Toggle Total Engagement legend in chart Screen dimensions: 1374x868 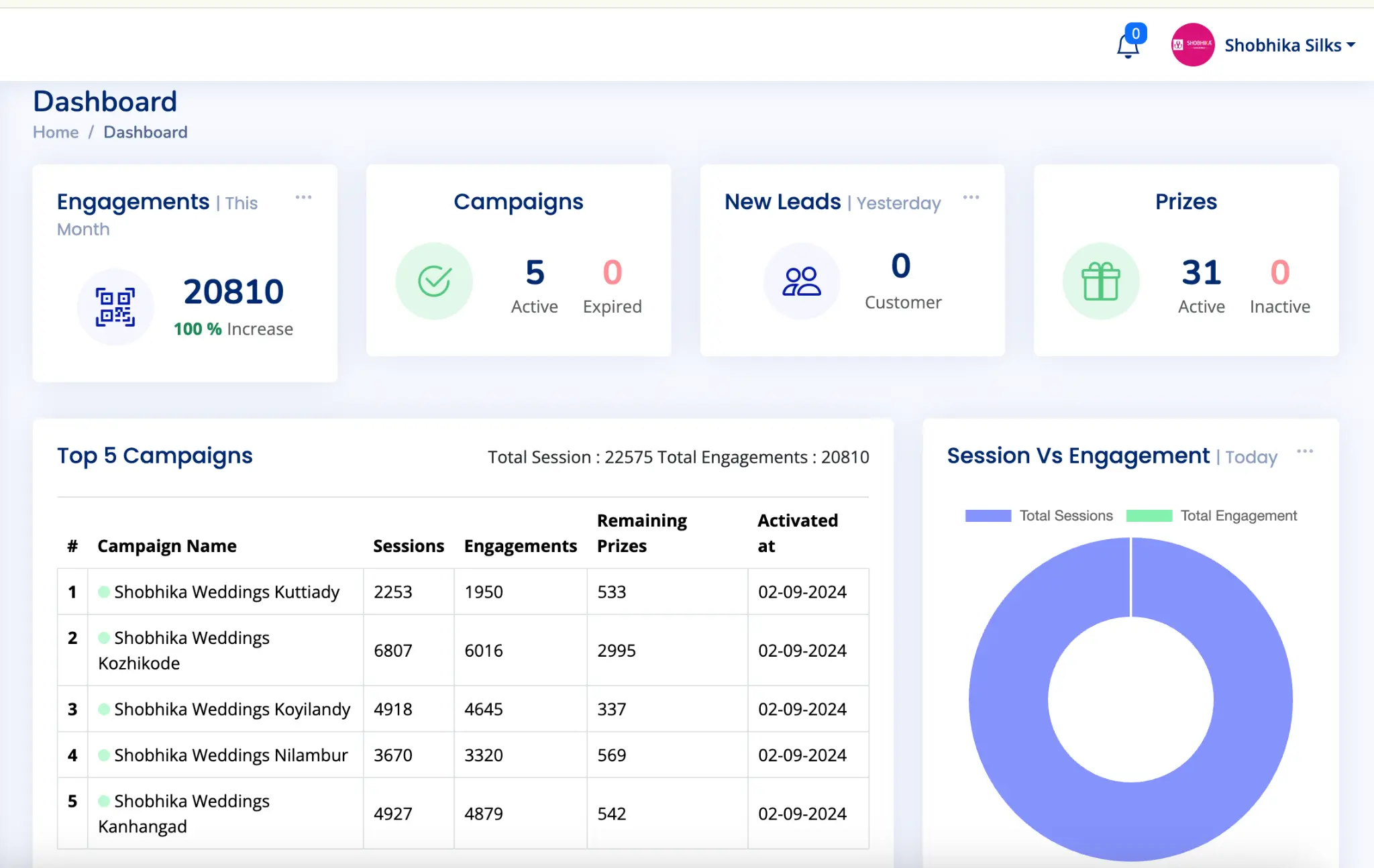[x=1238, y=516]
